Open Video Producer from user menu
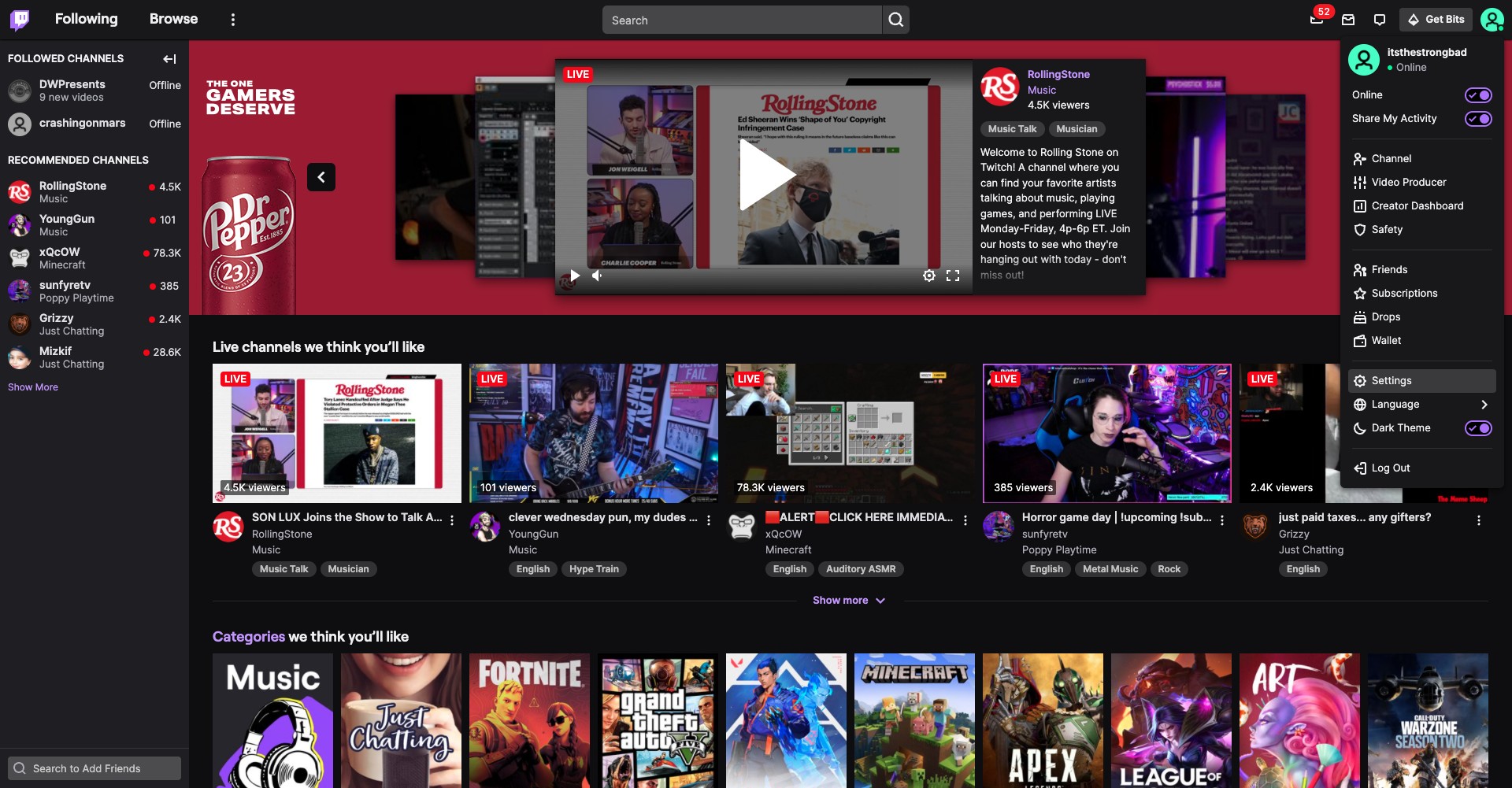The width and height of the screenshot is (1512, 788). coord(1421,183)
